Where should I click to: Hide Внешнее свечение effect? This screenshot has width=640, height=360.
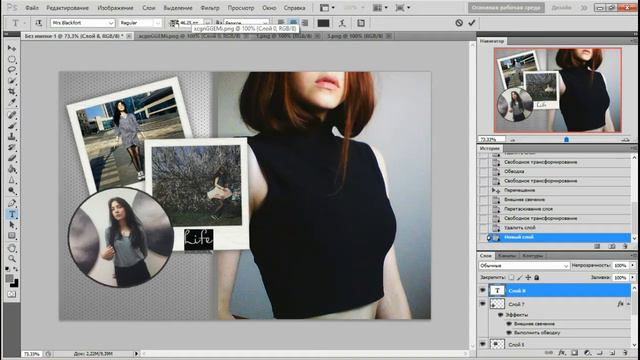(x=509, y=324)
